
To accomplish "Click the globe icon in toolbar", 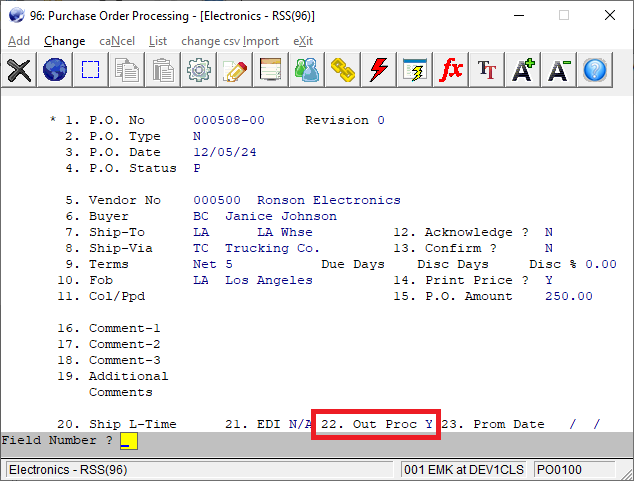I will 55,69.
